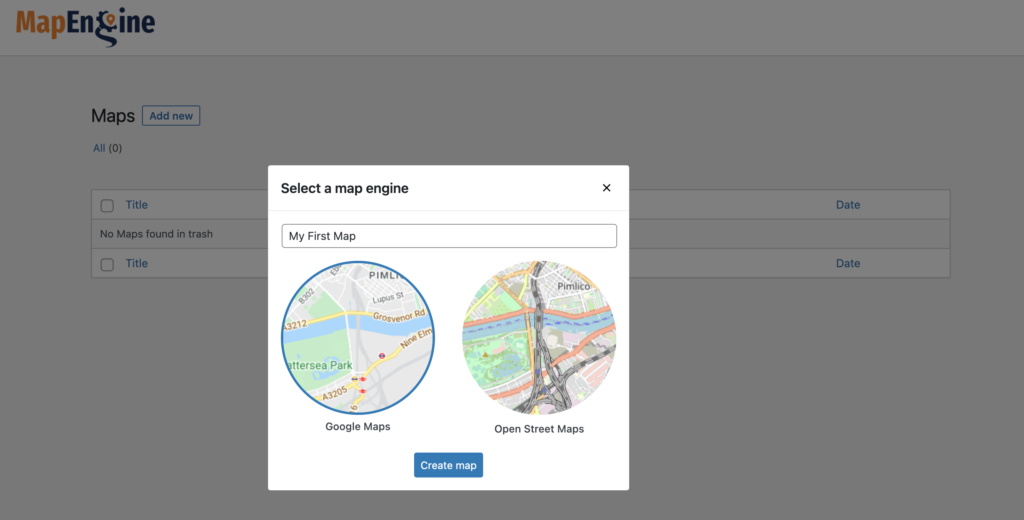1024x520 pixels.
Task: Sort by Date in the table header
Action: (848, 204)
